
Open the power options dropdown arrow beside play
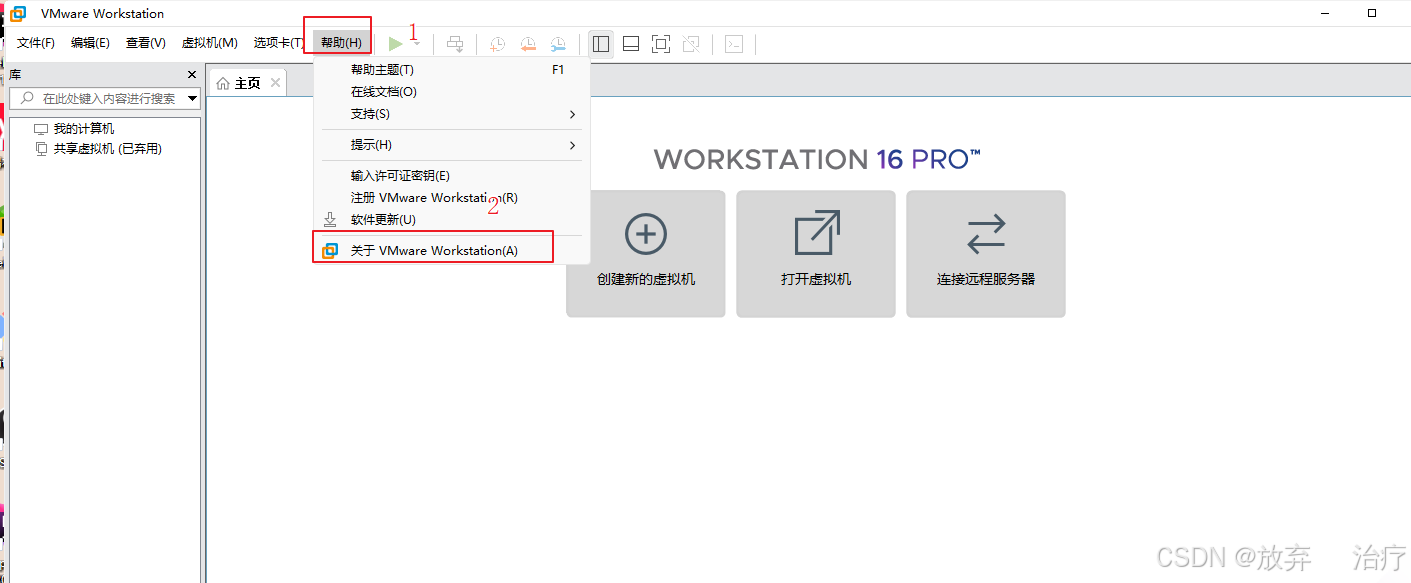point(416,43)
